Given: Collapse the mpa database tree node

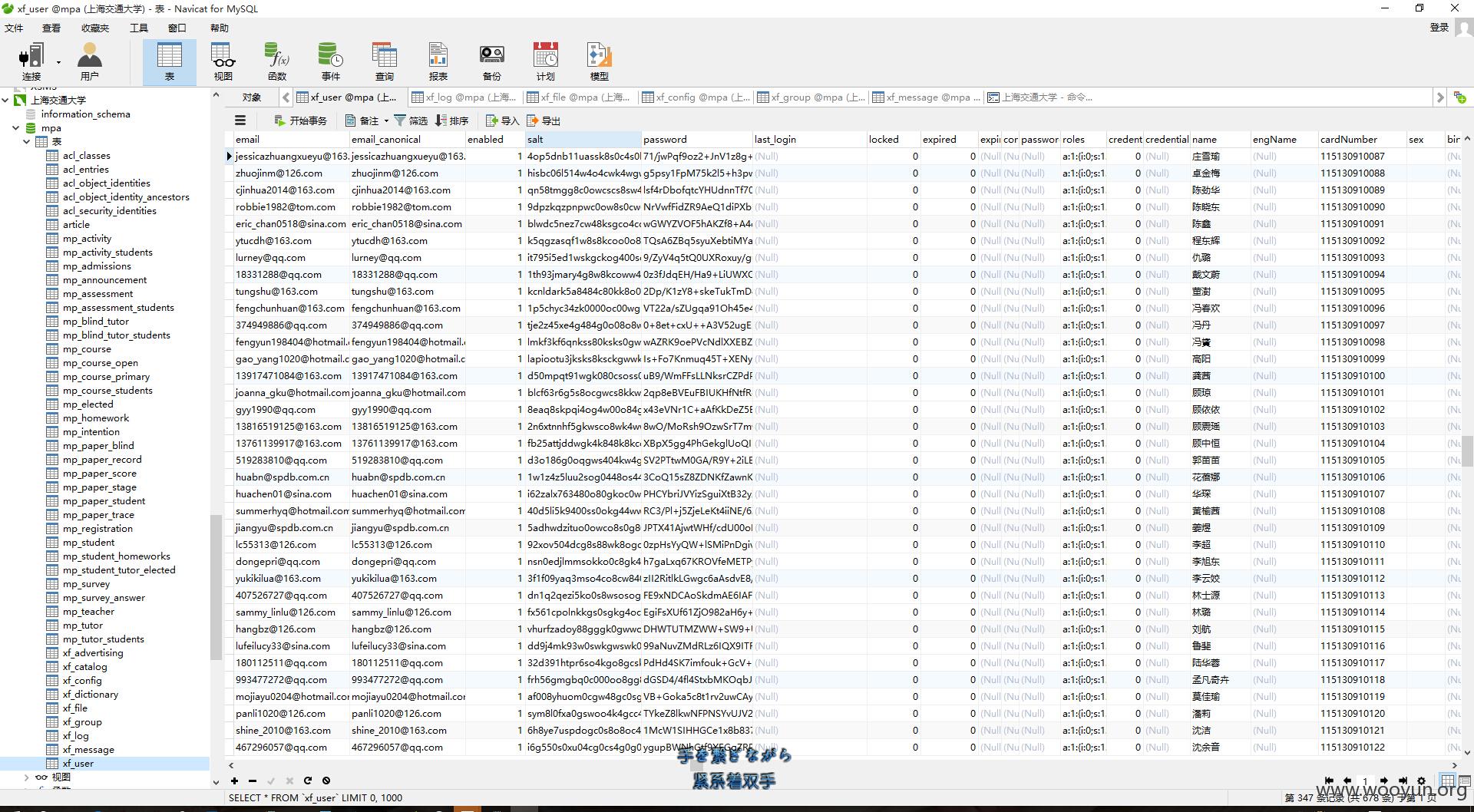Looking at the screenshot, I should pyautogui.click(x=16, y=128).
